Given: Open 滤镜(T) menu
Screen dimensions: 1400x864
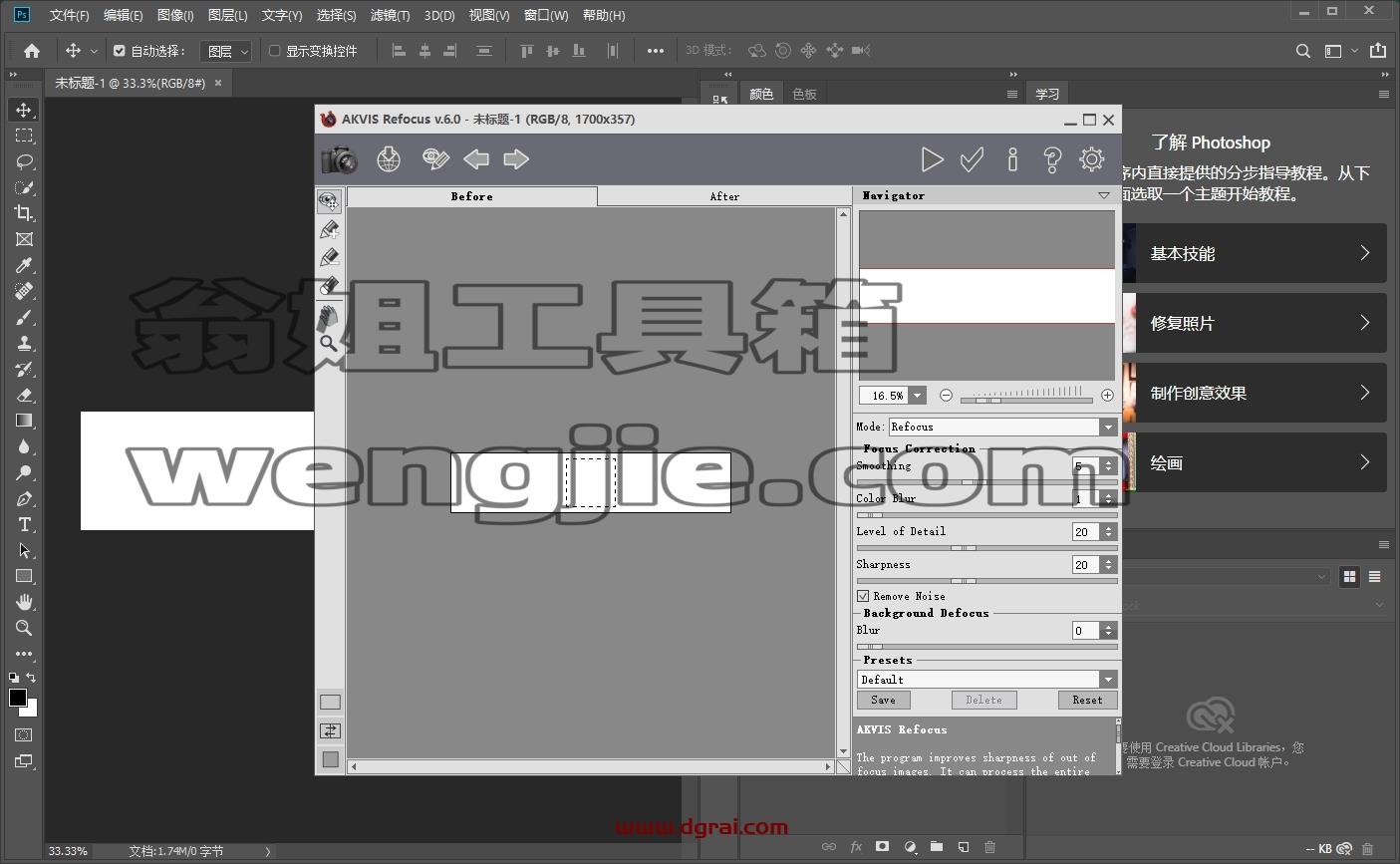Looking at the screenshot, I should pyautogui.click(x=390, y=15).
